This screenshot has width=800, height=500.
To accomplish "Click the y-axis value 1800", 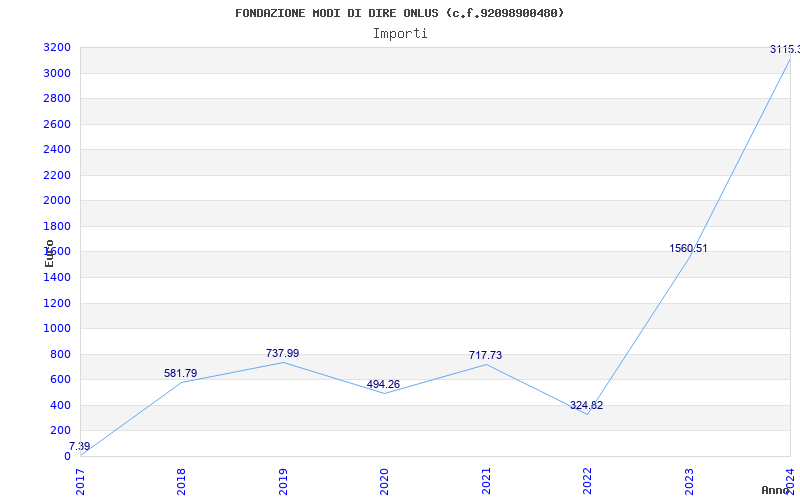I will pos(57,227).
